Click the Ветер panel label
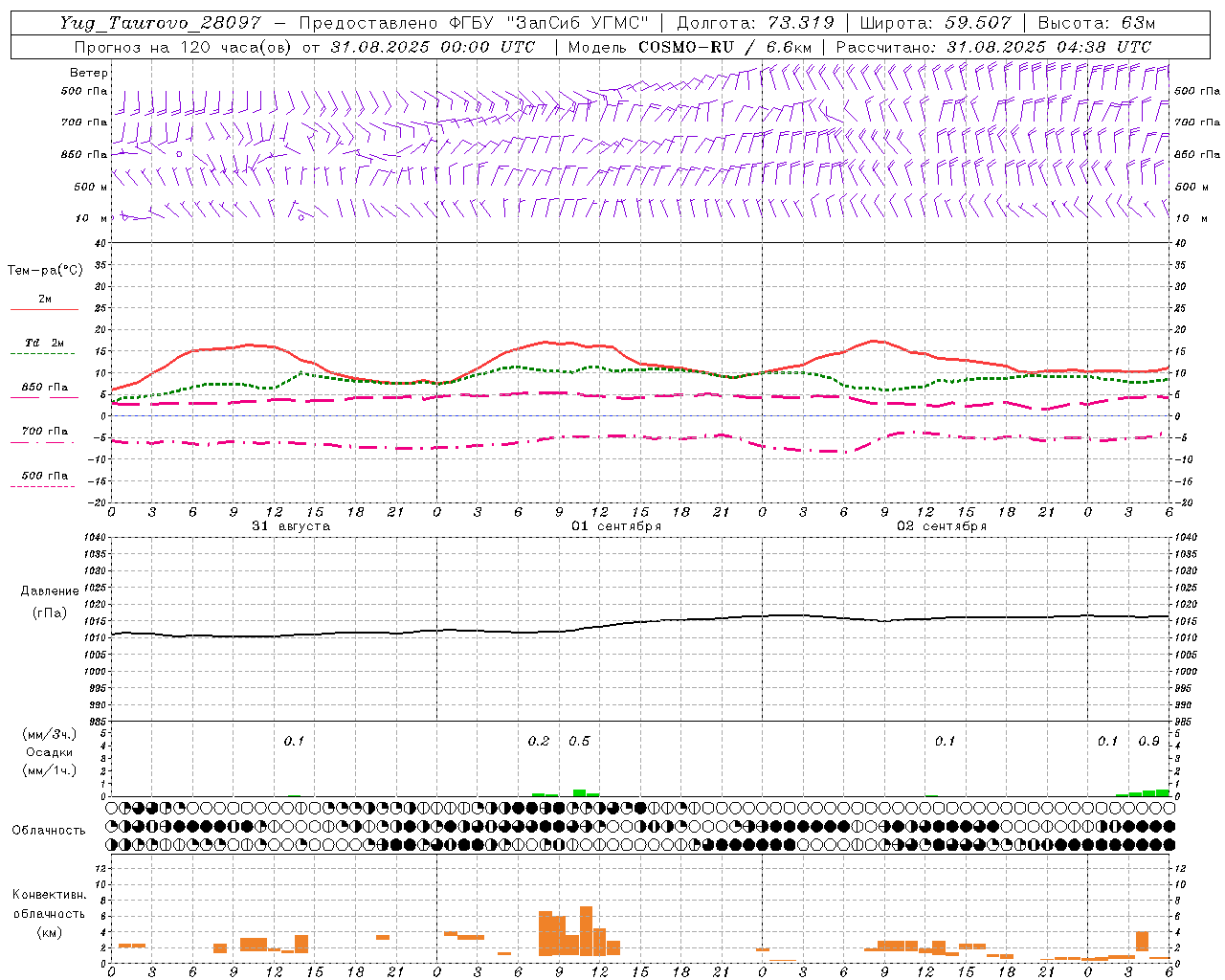Screen dimensions: 1225x980 point(88,73)
